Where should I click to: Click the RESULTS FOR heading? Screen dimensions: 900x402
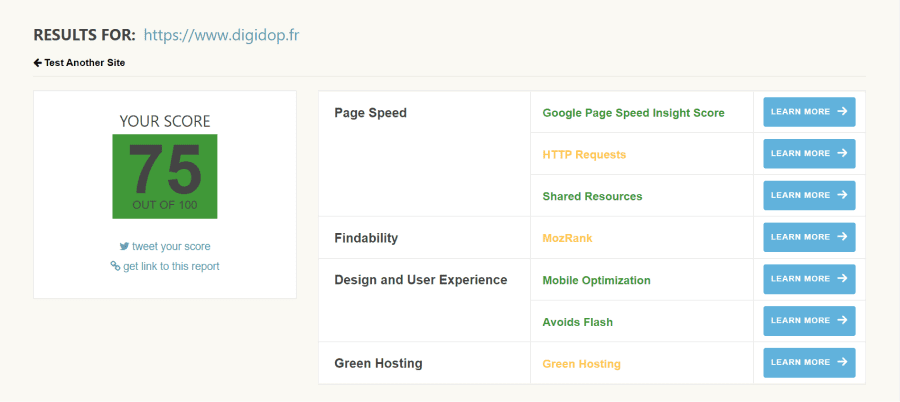84,36
